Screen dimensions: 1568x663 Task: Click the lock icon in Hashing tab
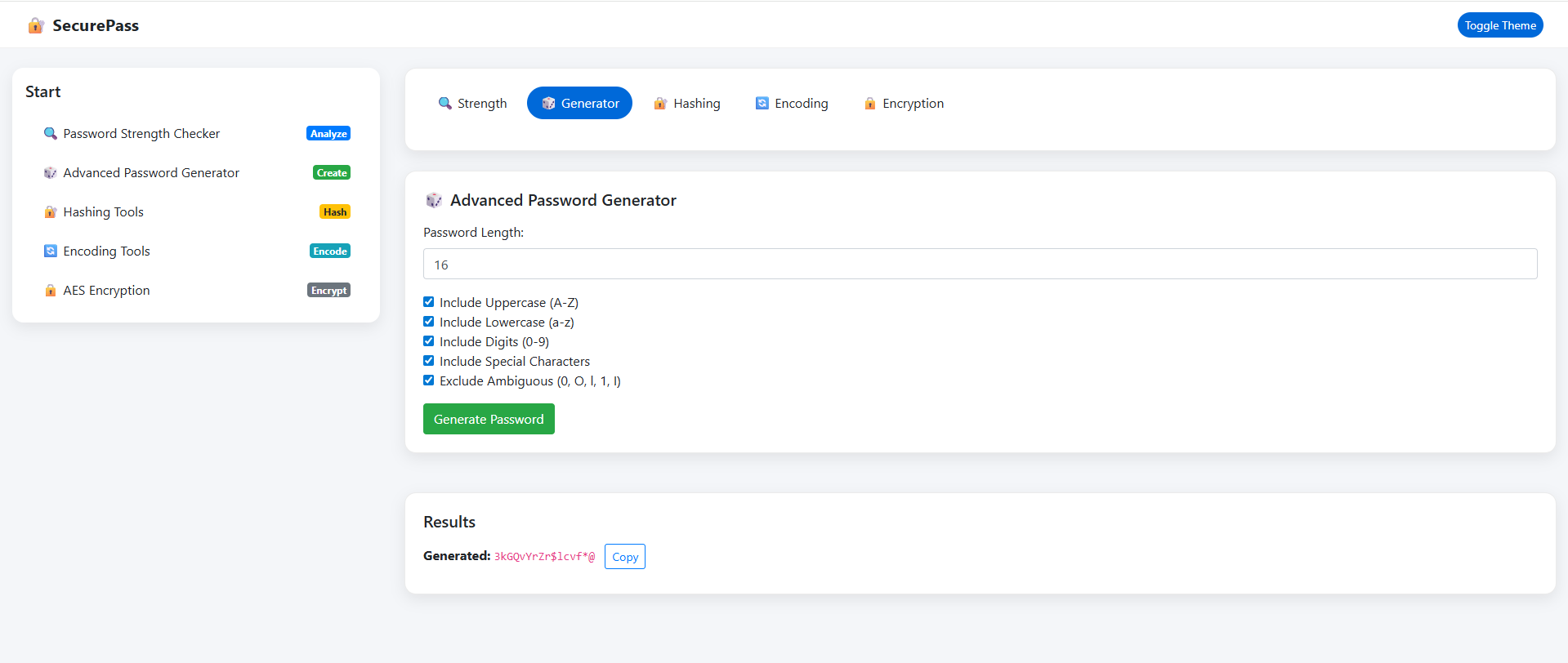pyautogui.click(x=660, y=103)
